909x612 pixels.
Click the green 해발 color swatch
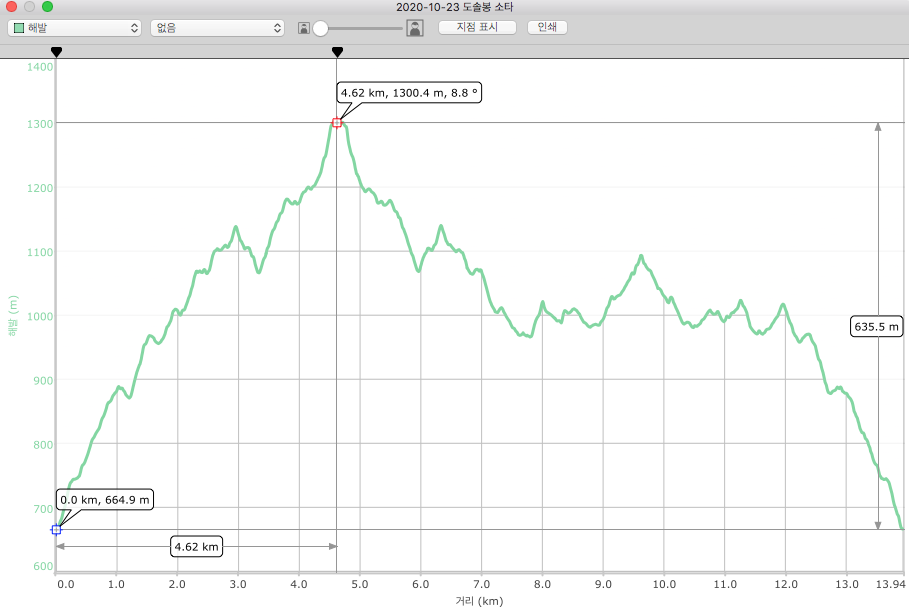point(19,28)
